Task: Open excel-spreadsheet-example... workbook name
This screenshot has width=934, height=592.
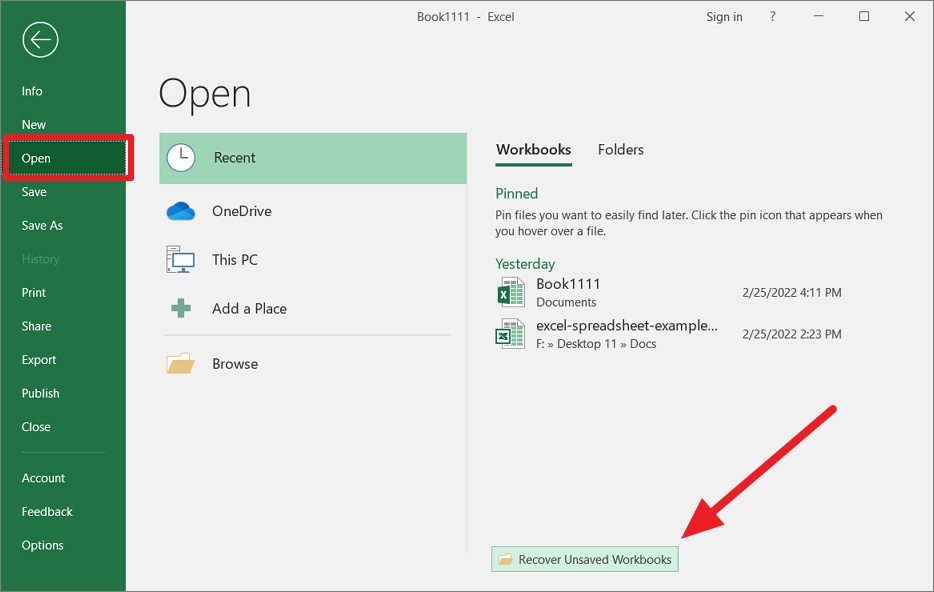Action: 627,326
